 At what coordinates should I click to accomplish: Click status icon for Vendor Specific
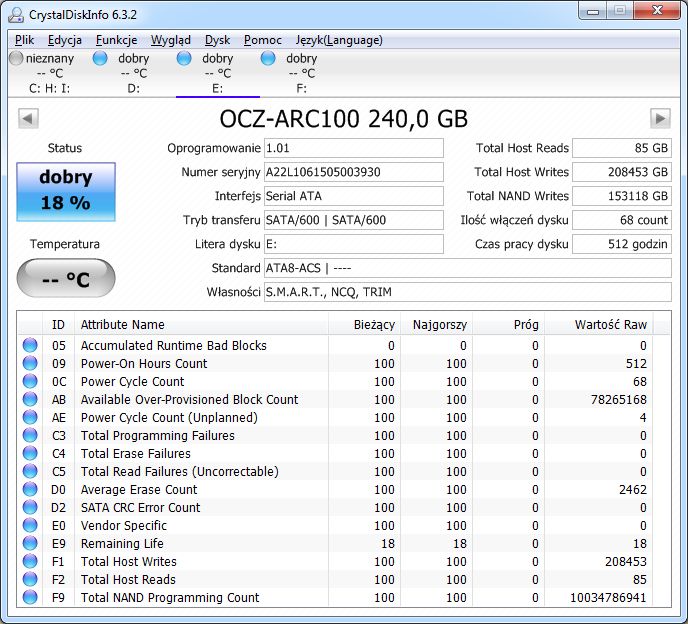point(30,525)
